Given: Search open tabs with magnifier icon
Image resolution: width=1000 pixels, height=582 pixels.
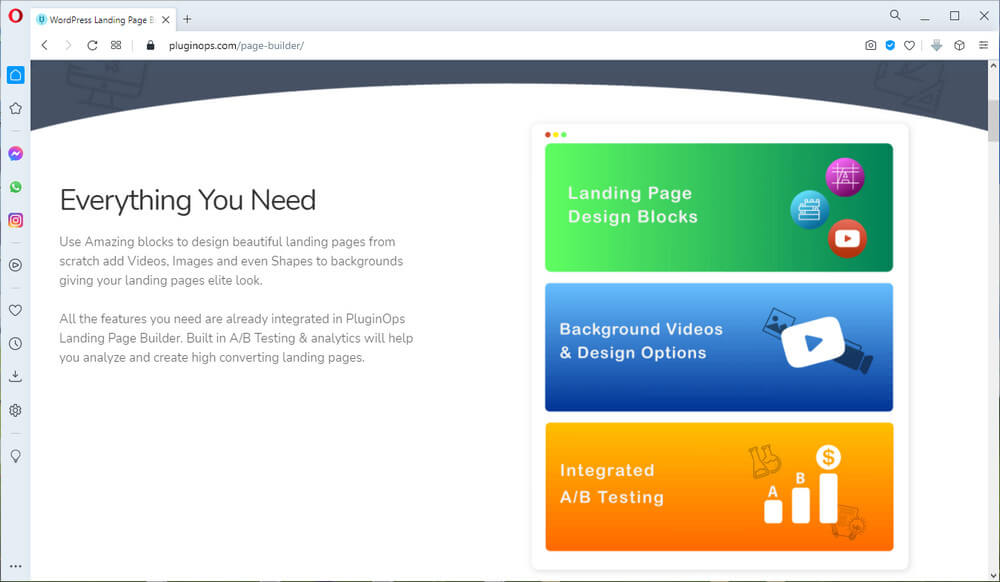Looking at the screenshot, I should 895,15.
